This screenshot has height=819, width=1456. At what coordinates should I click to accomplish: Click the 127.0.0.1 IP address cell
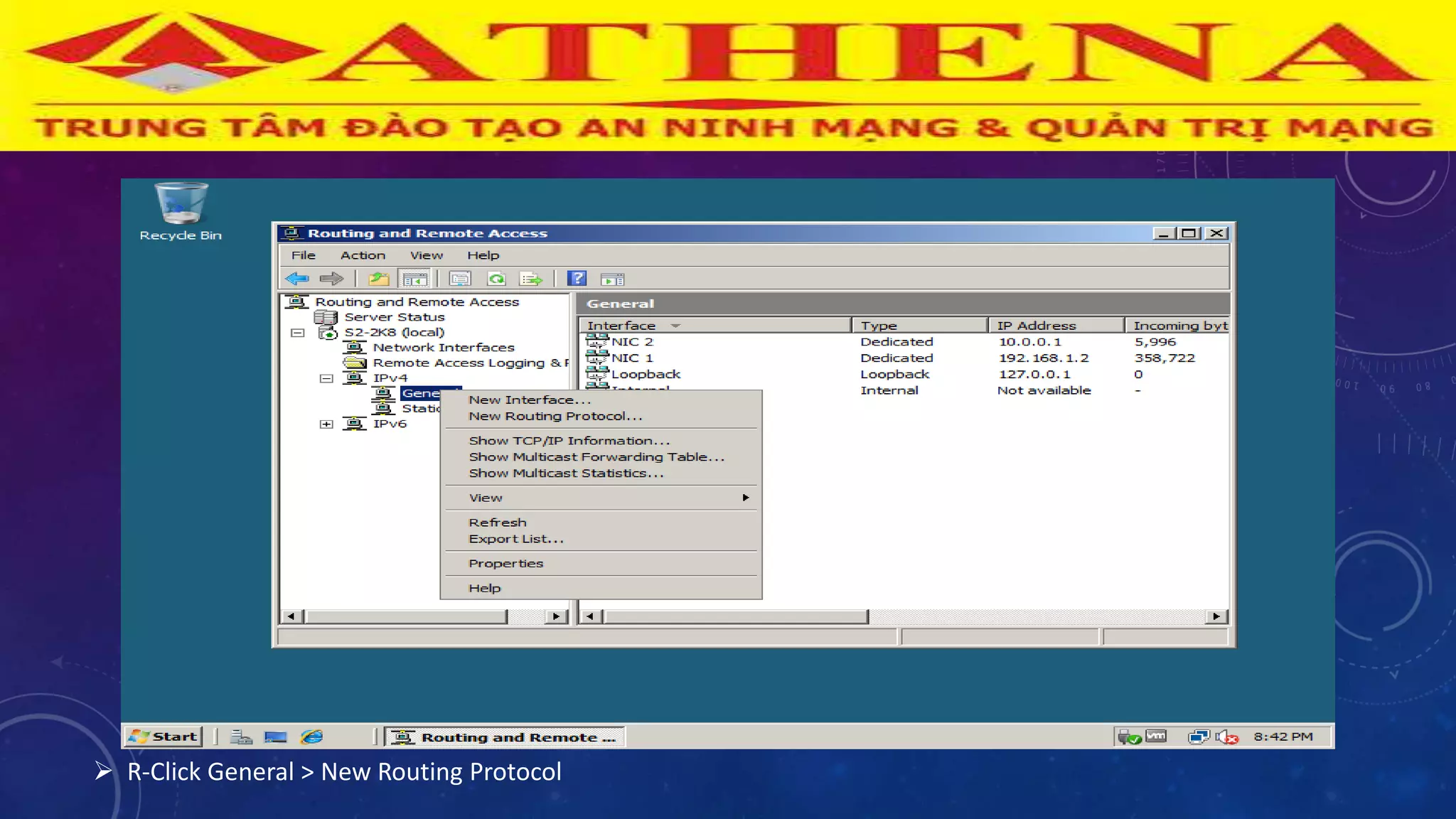(1034, 375)
